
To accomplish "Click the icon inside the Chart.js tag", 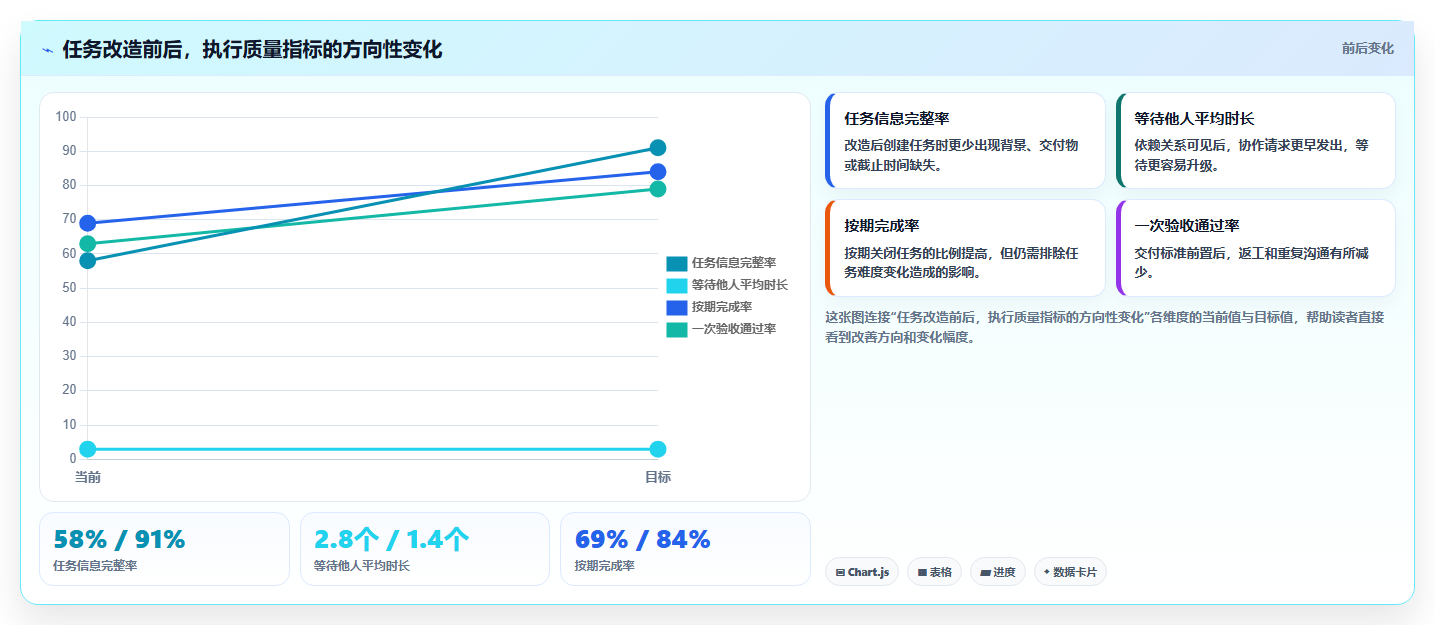I will [840, 573].
